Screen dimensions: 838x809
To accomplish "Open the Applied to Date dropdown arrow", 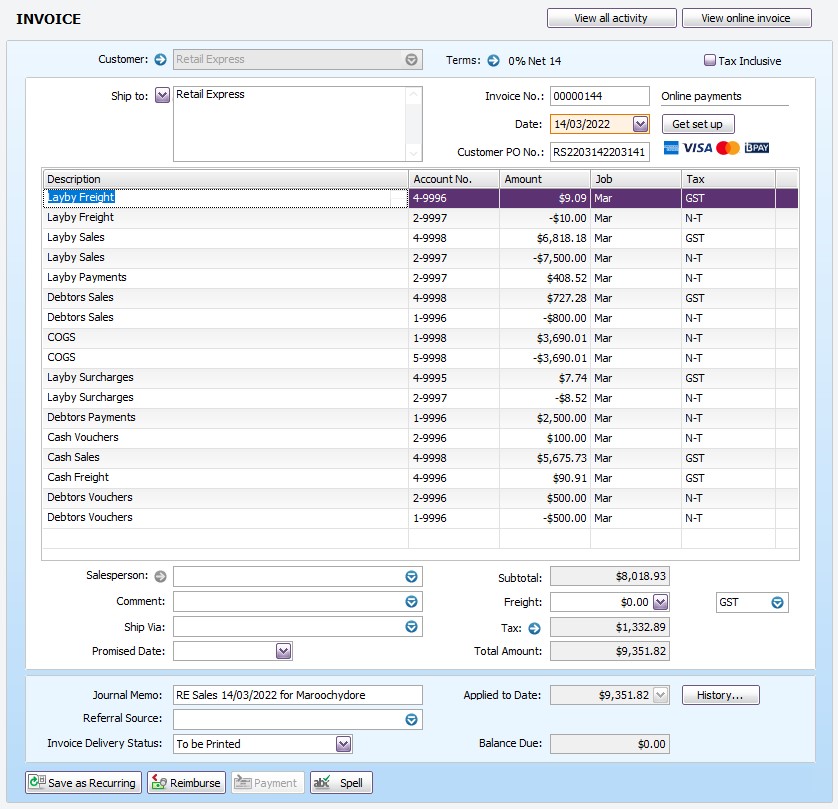I will 661,695.
